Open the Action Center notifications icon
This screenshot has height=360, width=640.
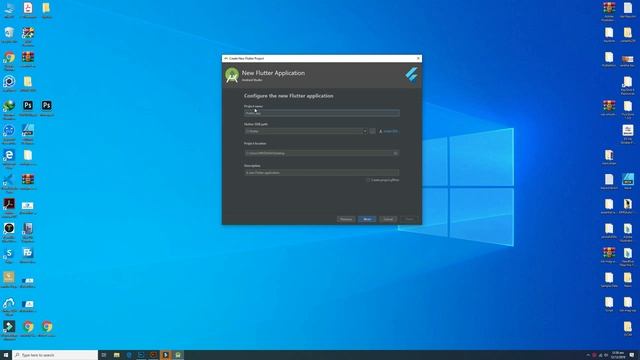(x=632, y=355)
